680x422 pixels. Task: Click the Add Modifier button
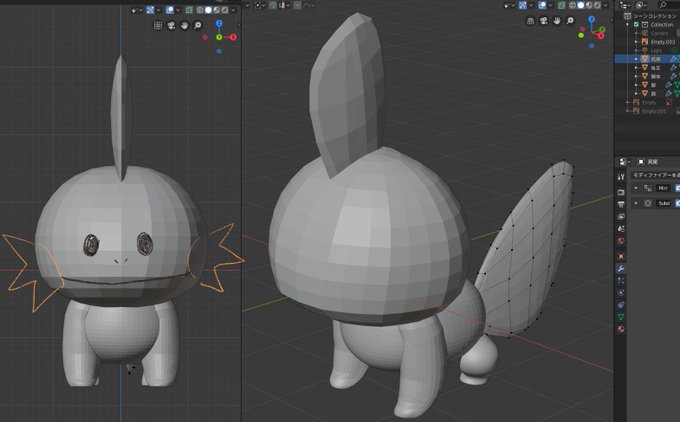pyautogui.click(x=655, y=175)
